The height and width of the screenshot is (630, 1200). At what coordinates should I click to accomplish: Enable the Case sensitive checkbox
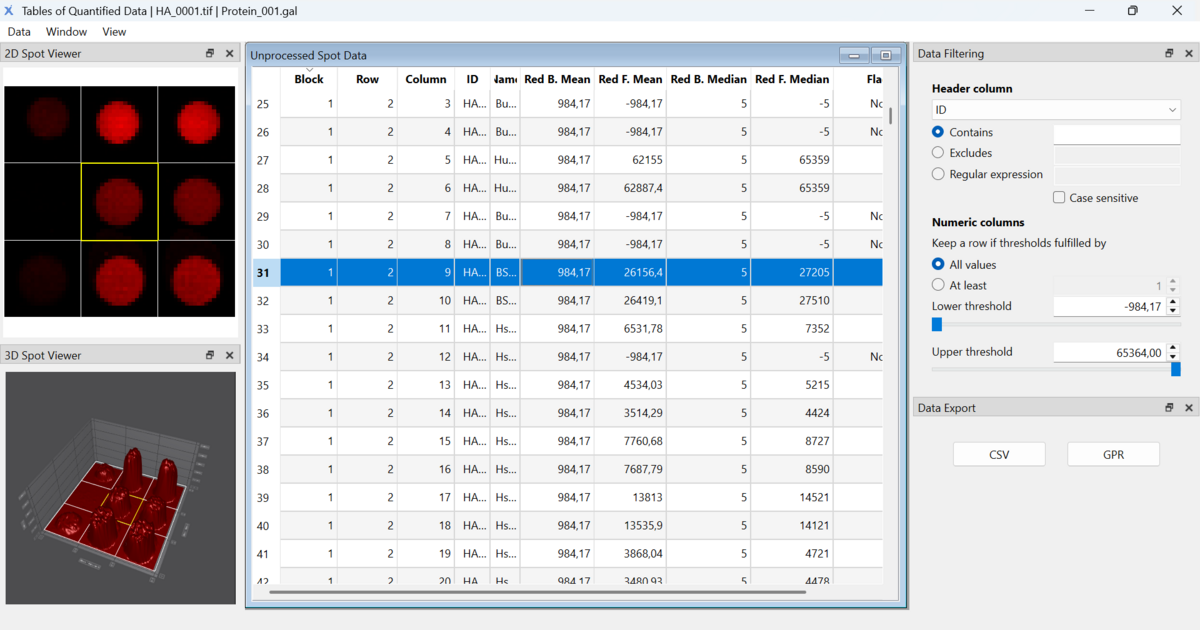point(1059,198)
